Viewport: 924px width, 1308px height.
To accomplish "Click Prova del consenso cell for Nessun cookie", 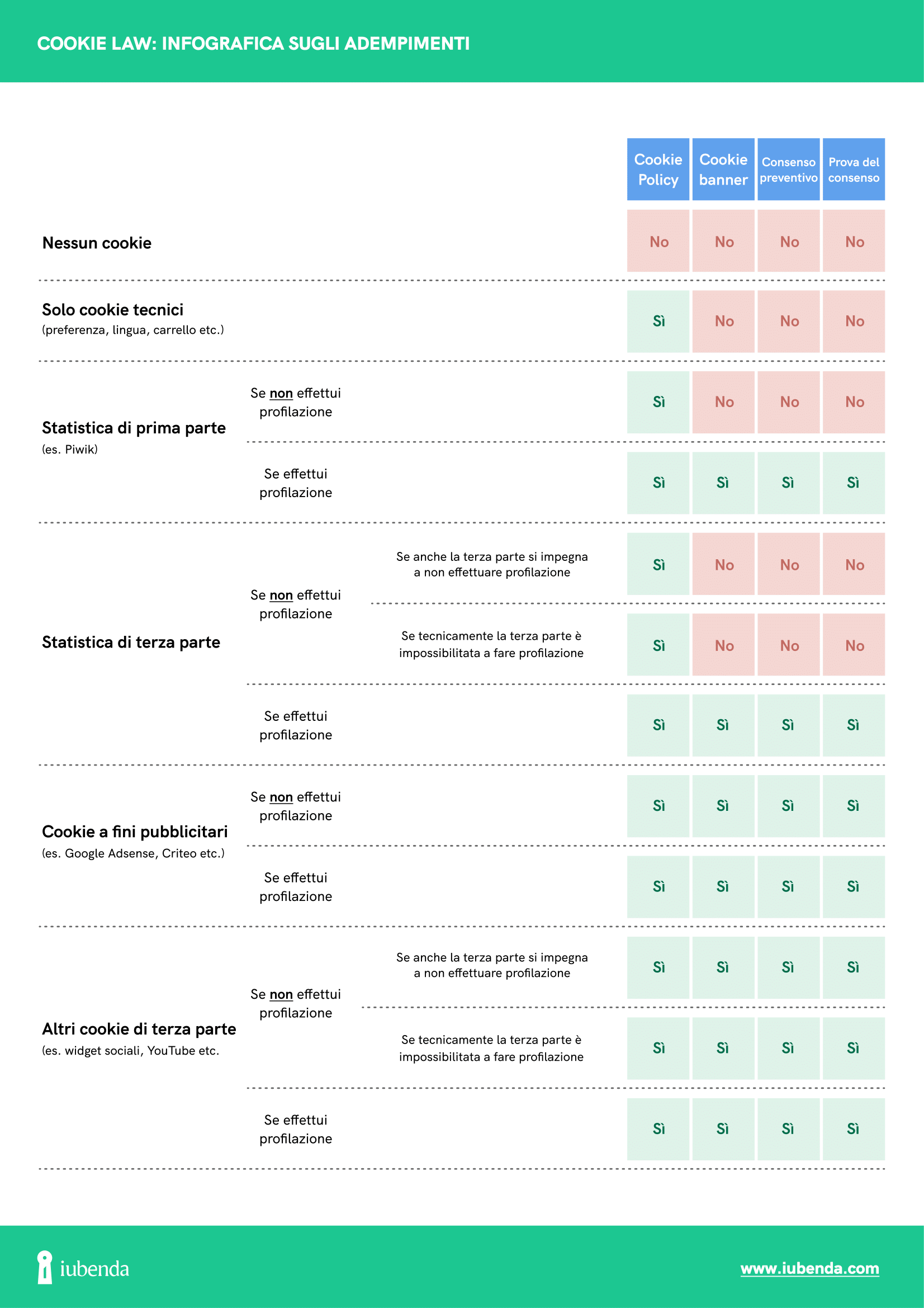I will [854, 242].
